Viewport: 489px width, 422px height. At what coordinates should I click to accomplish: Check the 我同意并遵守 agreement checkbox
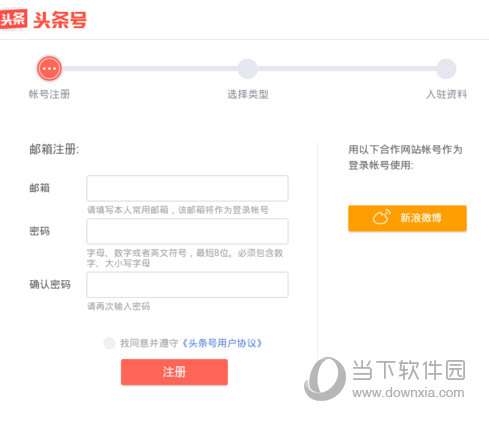click(x=109, y=343)
